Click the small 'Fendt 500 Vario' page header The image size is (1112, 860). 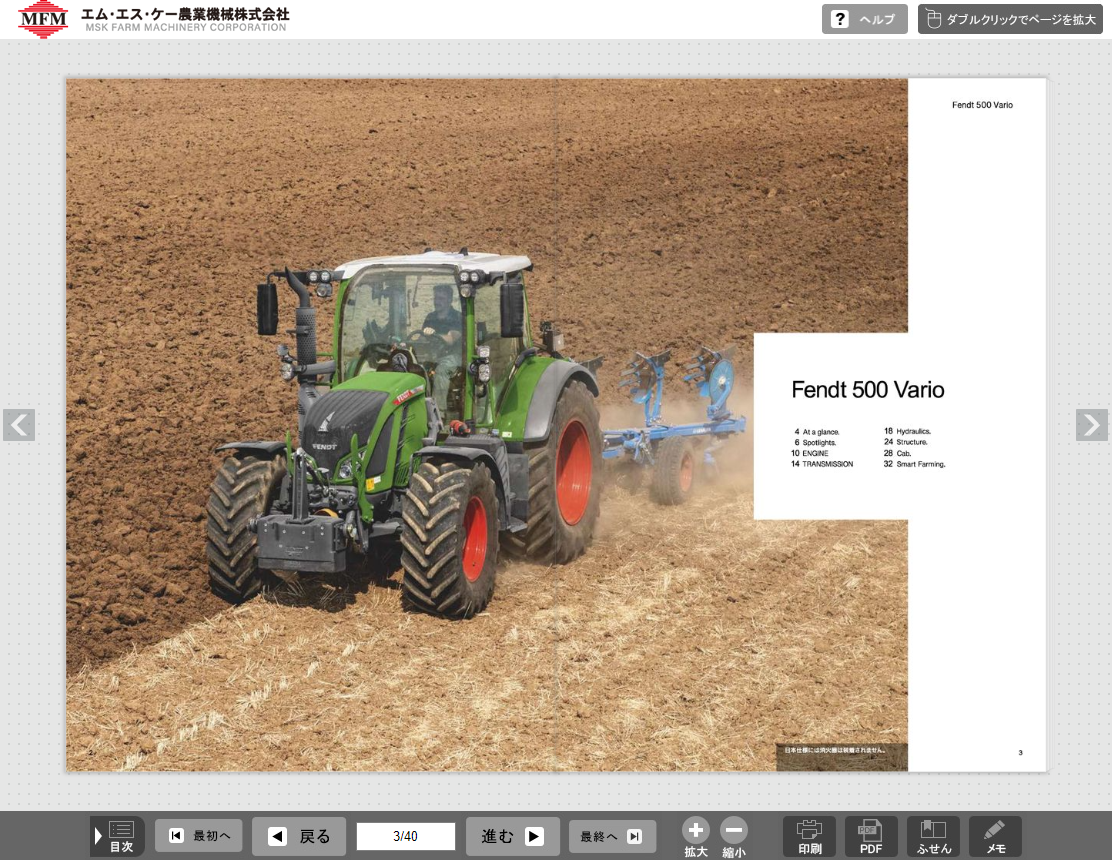pos(982,105)
